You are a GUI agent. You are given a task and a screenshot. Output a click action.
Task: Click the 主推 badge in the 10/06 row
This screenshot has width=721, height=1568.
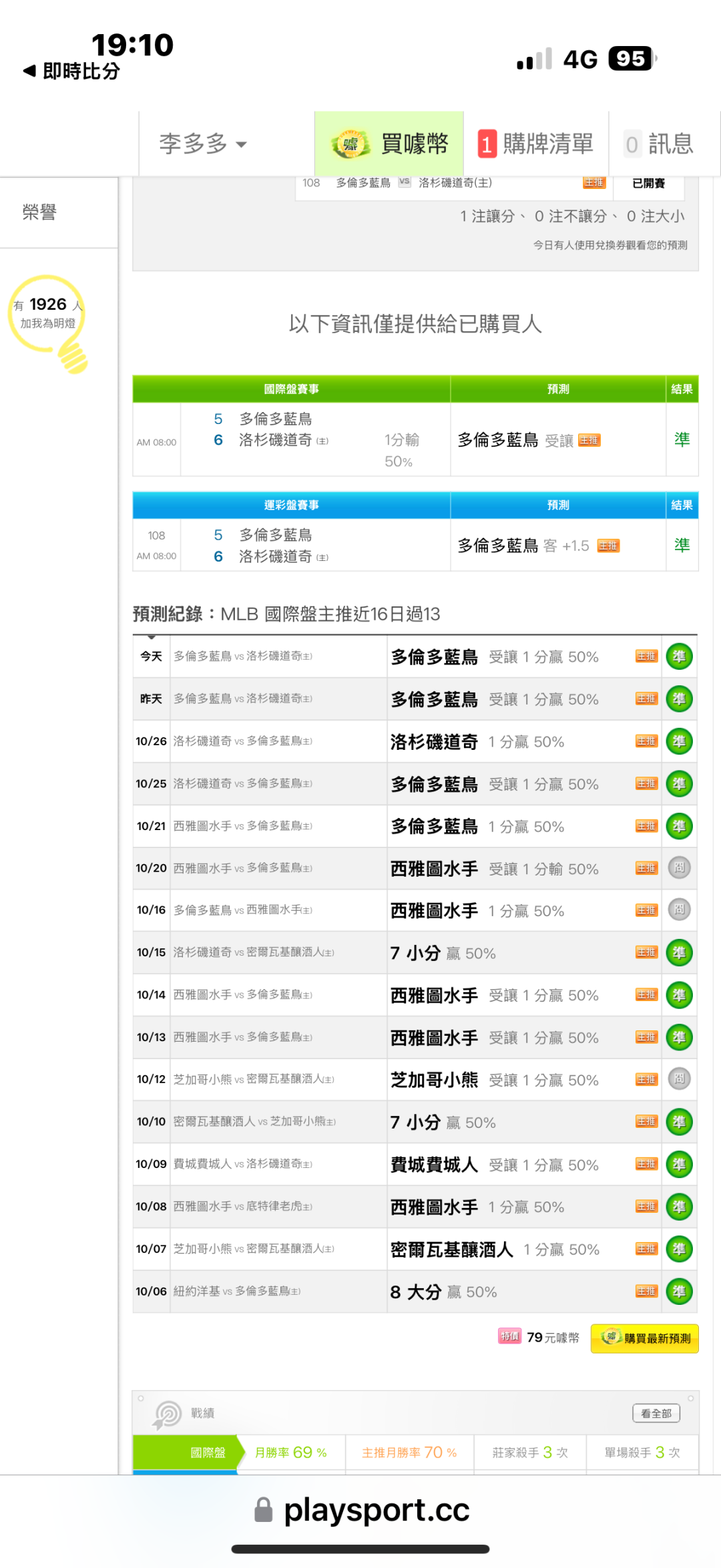[646, 1292]
